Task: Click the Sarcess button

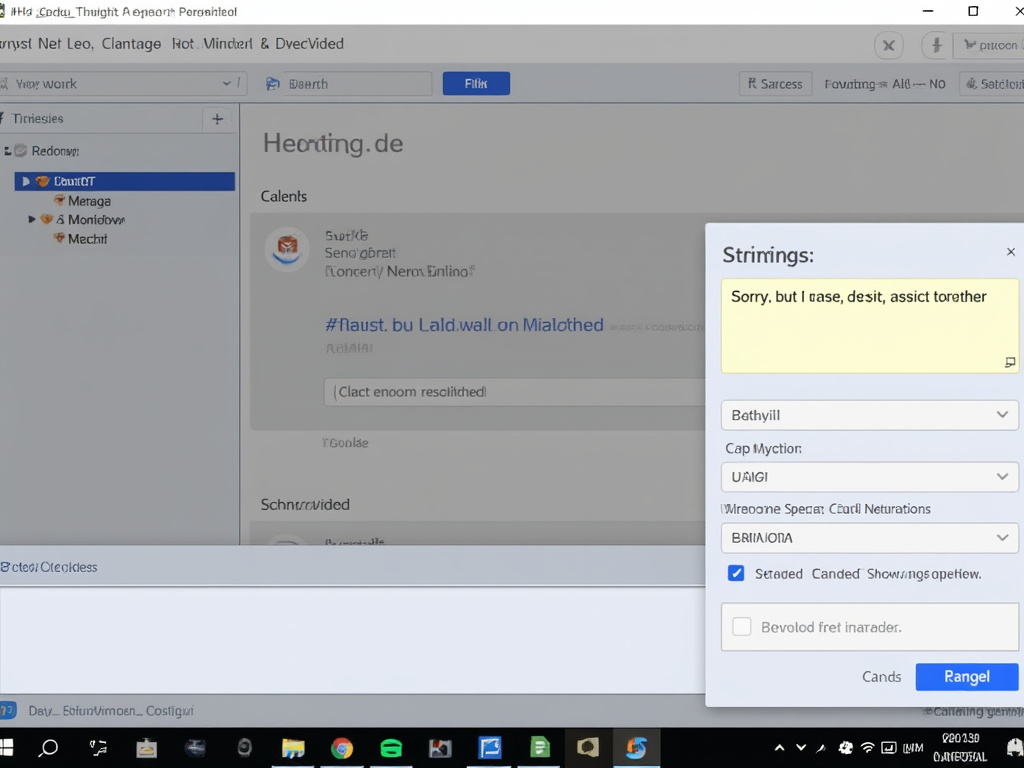Action: click(775, 84)
